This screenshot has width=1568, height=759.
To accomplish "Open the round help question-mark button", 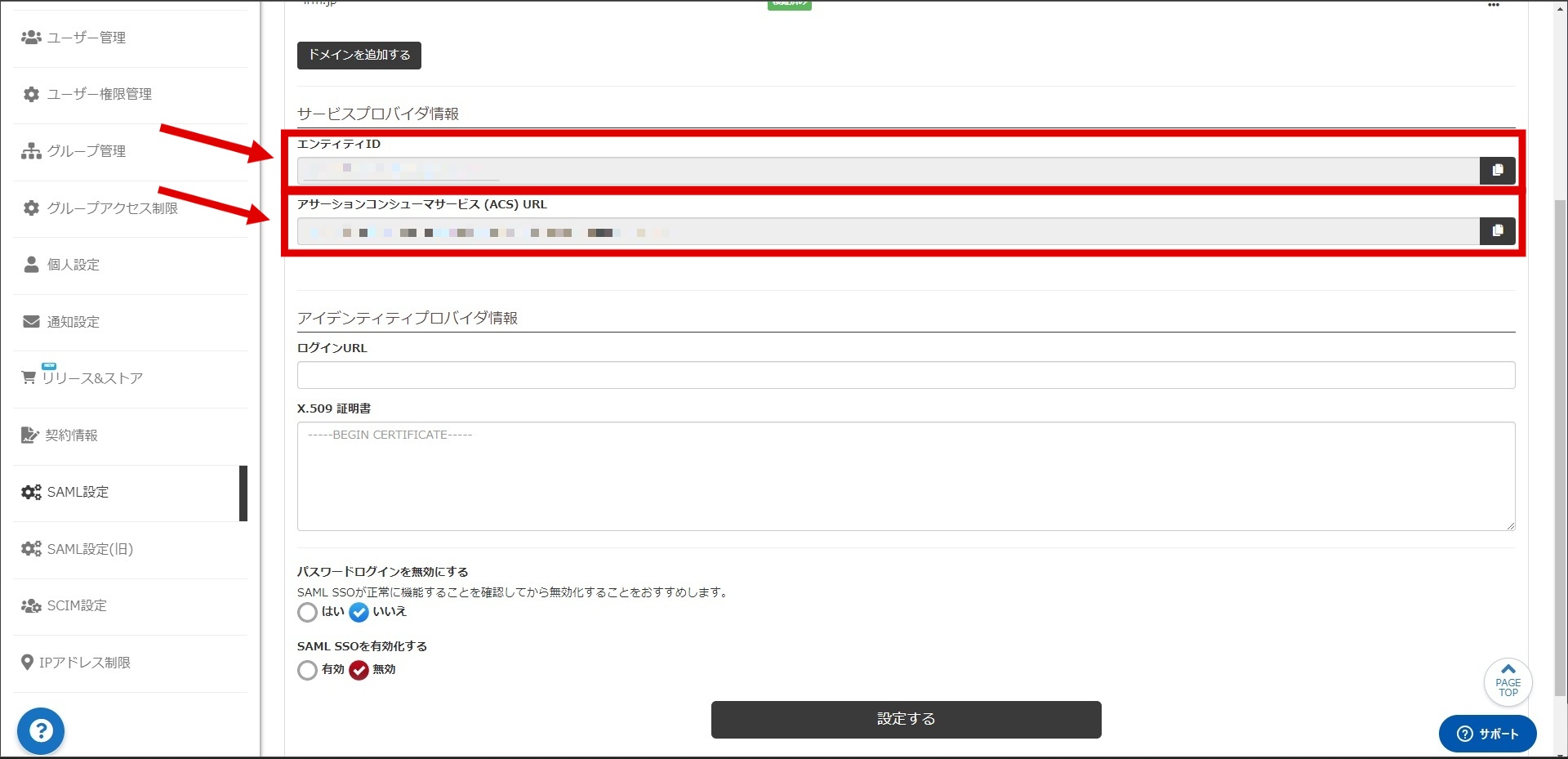I will pyautogui.click(x=41, y=730).
